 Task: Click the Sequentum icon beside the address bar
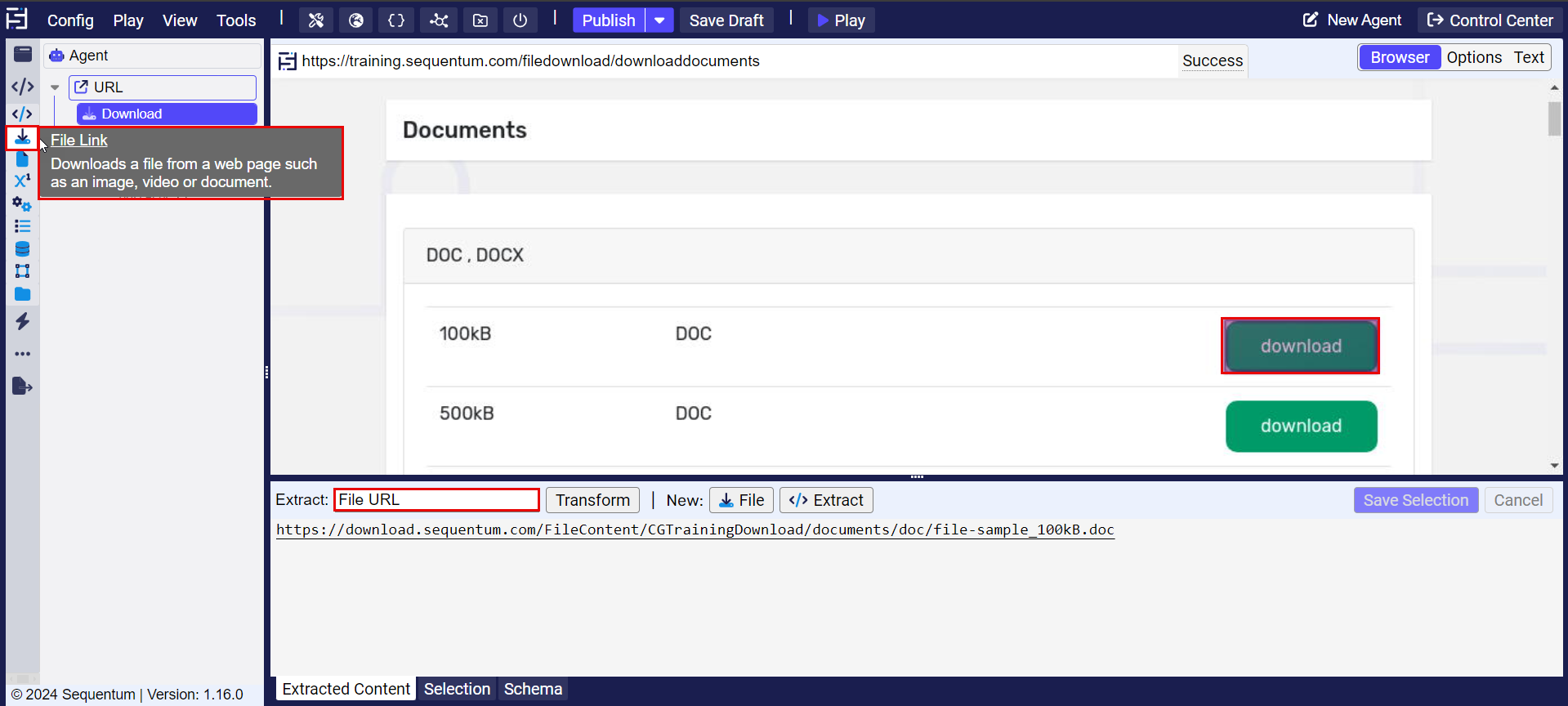pos(288,61)
